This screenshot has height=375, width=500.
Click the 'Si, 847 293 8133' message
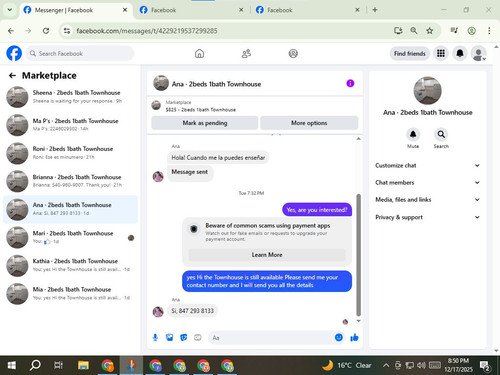tap(192, 311)
